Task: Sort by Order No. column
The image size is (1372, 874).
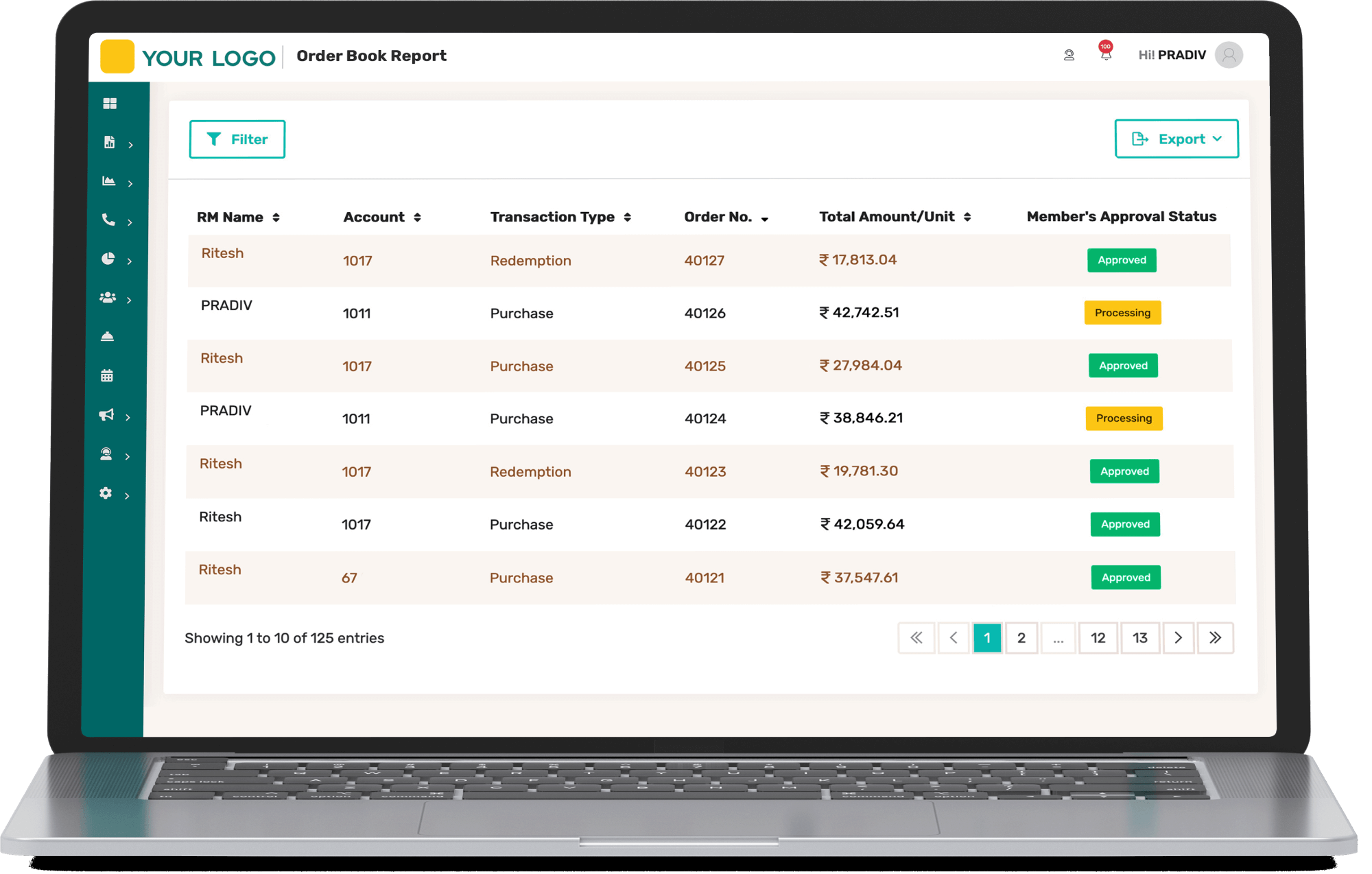Action: coord(725,217)
